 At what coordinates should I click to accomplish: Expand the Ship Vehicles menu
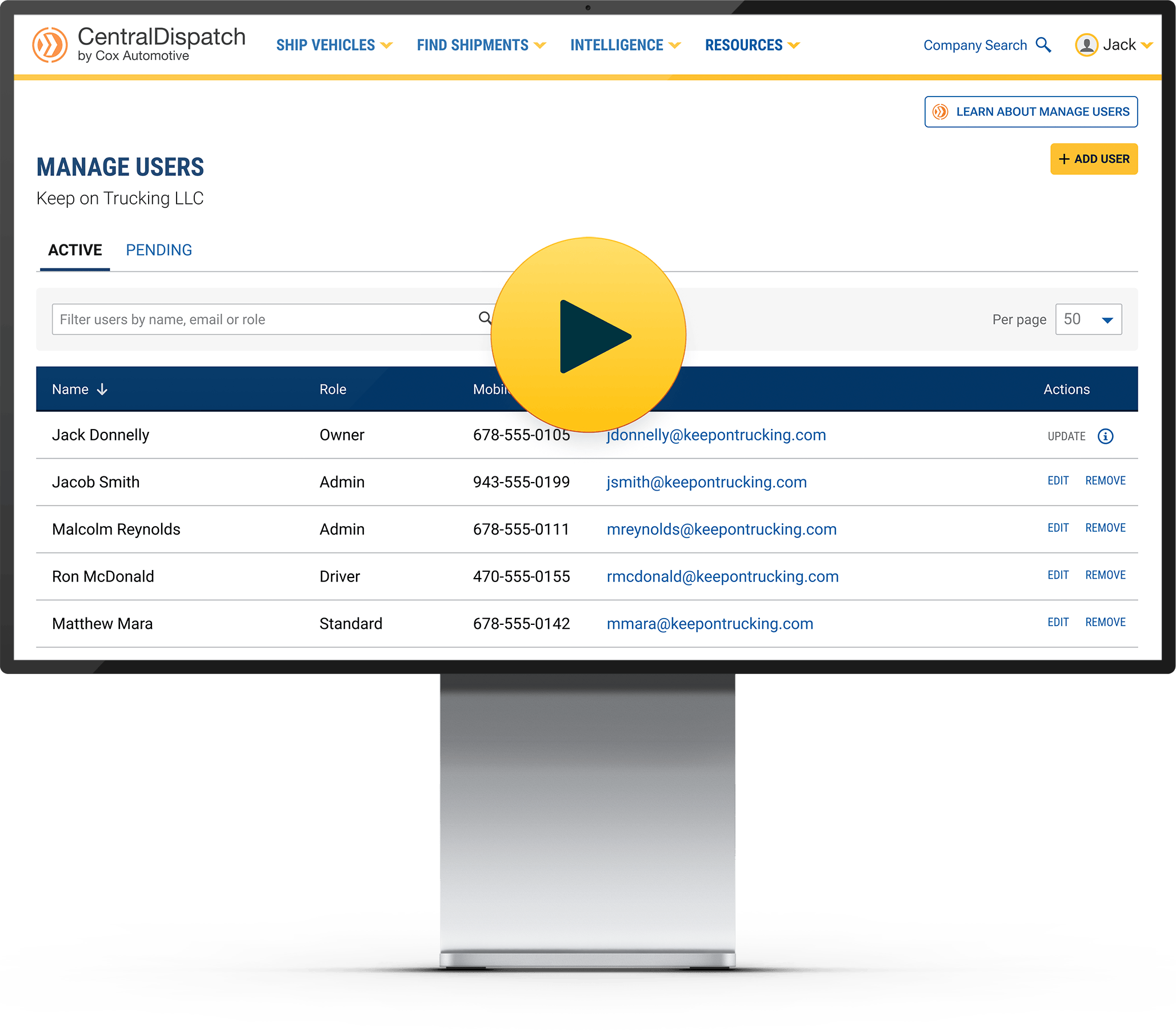click(x=334, y=45)
